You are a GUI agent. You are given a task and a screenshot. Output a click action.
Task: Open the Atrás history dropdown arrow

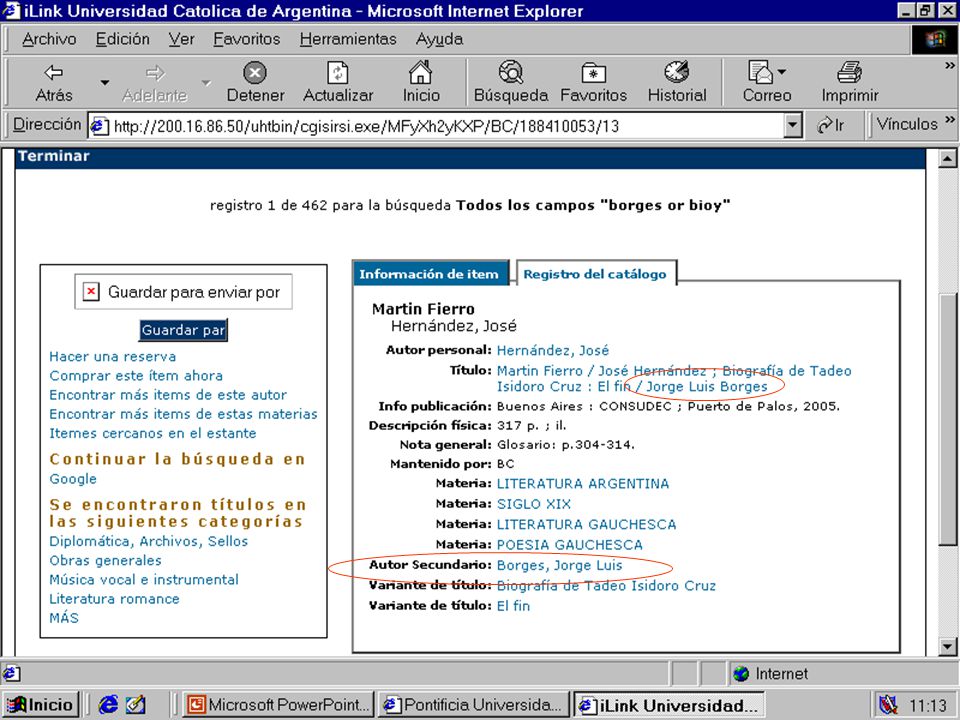coord(105,83)
